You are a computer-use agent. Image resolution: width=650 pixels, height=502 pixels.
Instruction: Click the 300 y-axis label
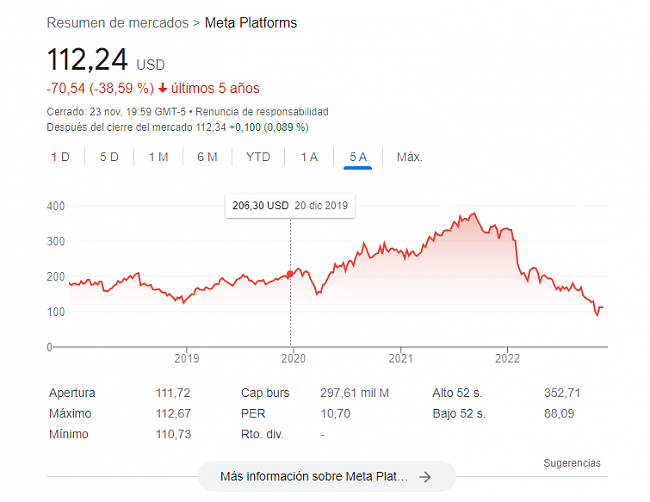56,241
